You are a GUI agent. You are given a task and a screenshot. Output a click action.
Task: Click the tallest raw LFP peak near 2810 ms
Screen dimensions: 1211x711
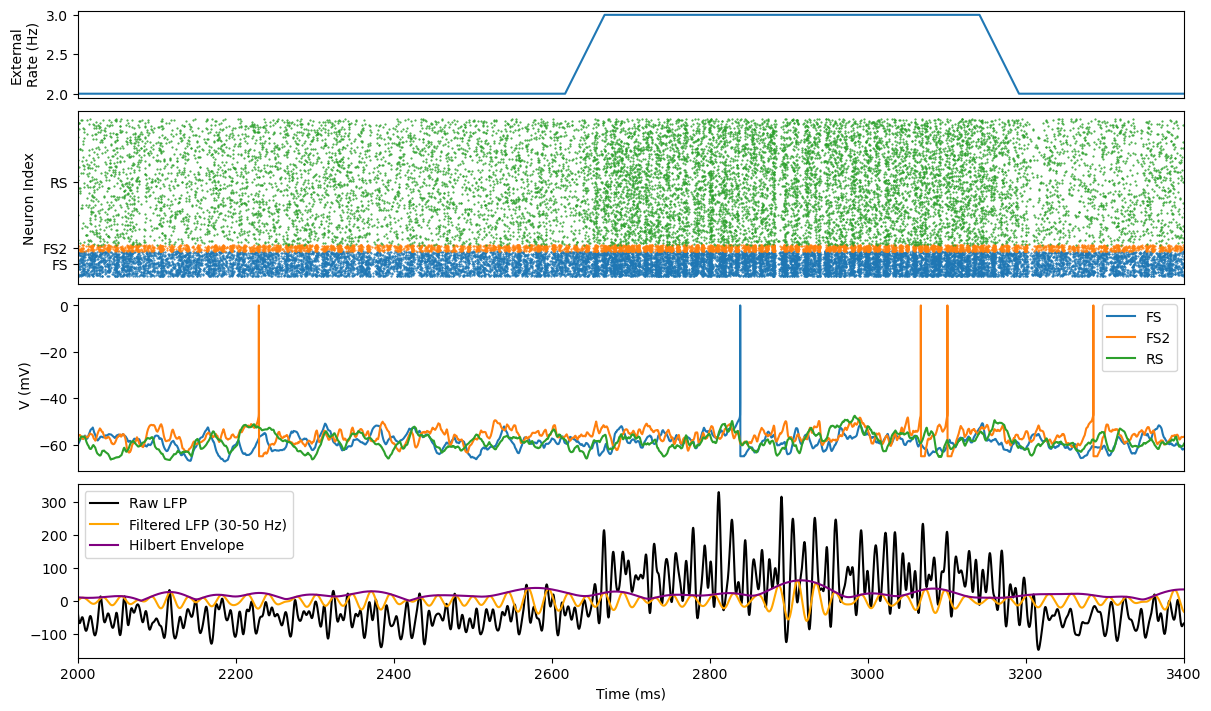tap(718, 493)
